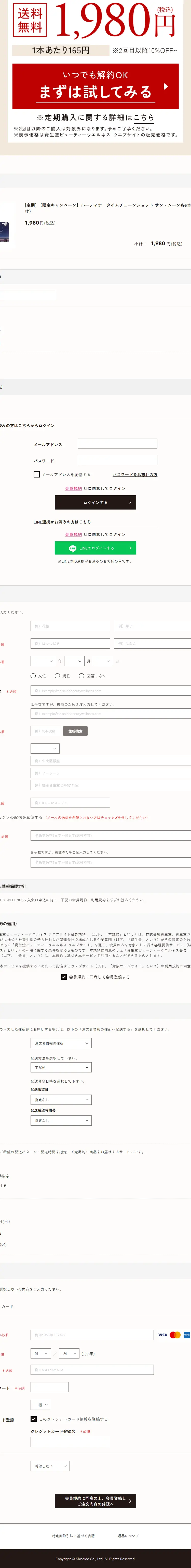Open the 定期購入に関する詳細はこちら link

click(95, 117)
